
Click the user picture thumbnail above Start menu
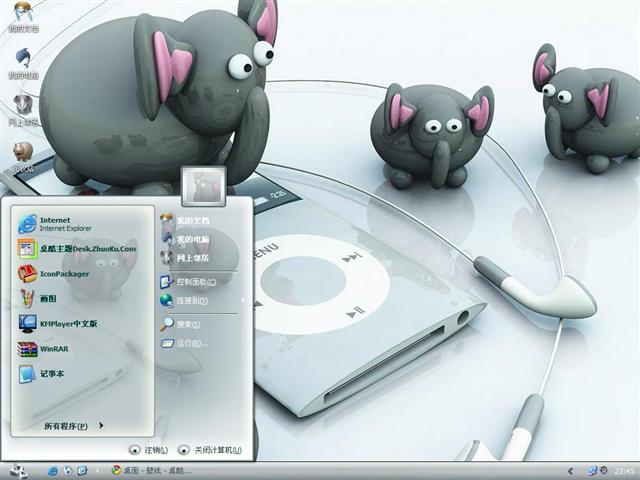203,186
